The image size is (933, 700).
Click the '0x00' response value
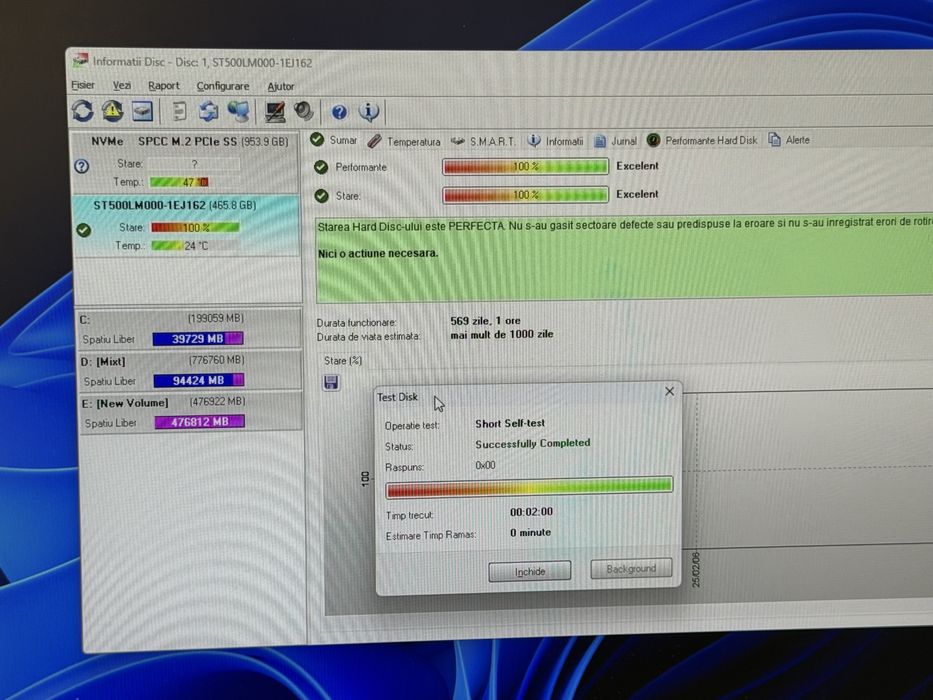point(485,465)
